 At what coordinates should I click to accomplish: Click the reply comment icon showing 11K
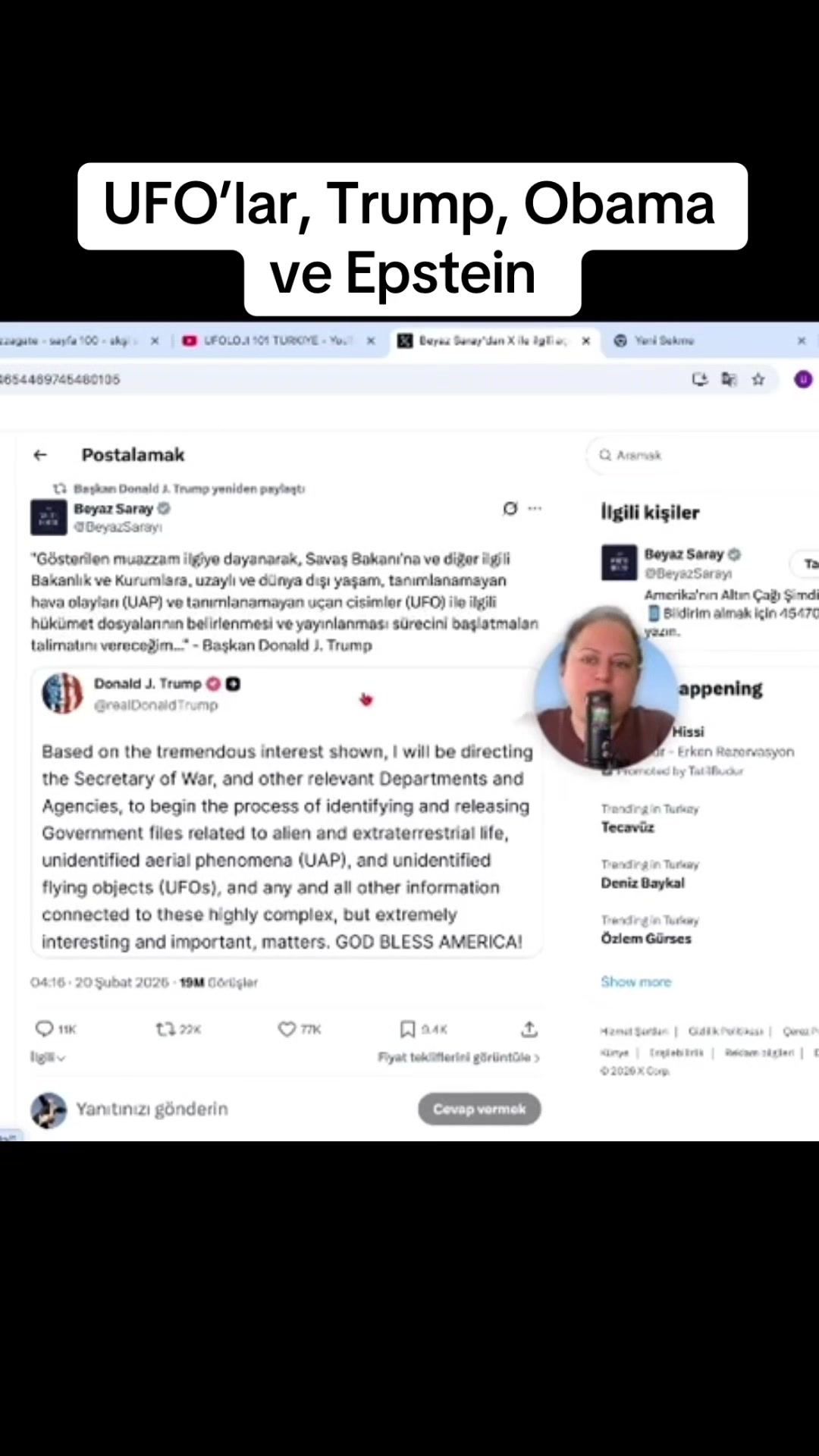pos(44,1029)
